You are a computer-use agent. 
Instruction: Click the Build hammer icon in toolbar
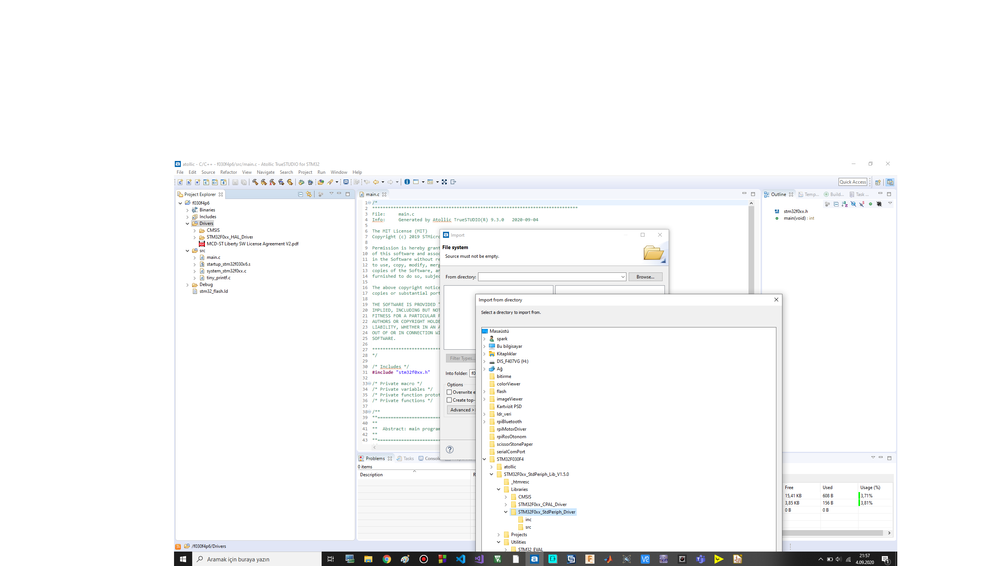point(255,182)
